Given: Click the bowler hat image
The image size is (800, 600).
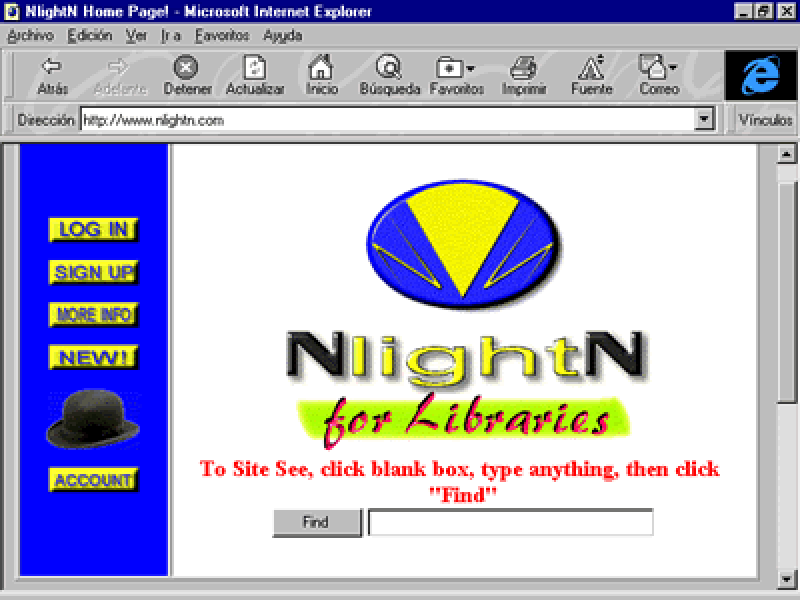Looking at the screenshot, I should tap(93, 419).
